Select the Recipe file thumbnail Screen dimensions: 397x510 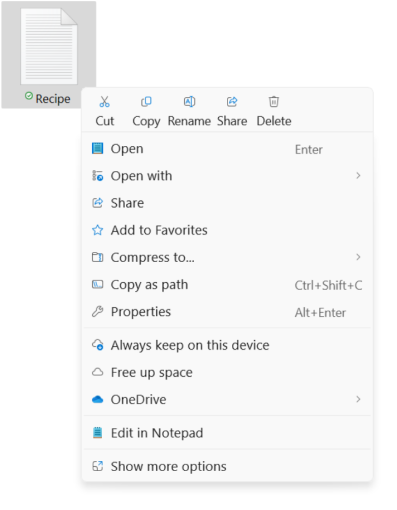coord(49,46)
